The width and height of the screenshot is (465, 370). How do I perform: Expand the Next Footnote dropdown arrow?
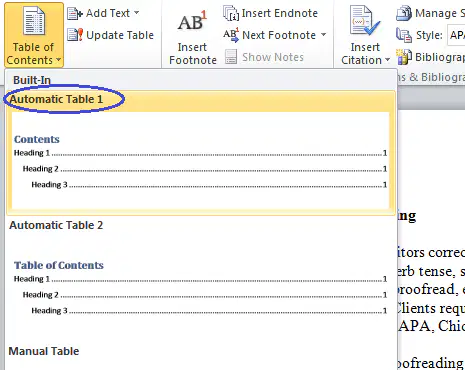(323, 35)
